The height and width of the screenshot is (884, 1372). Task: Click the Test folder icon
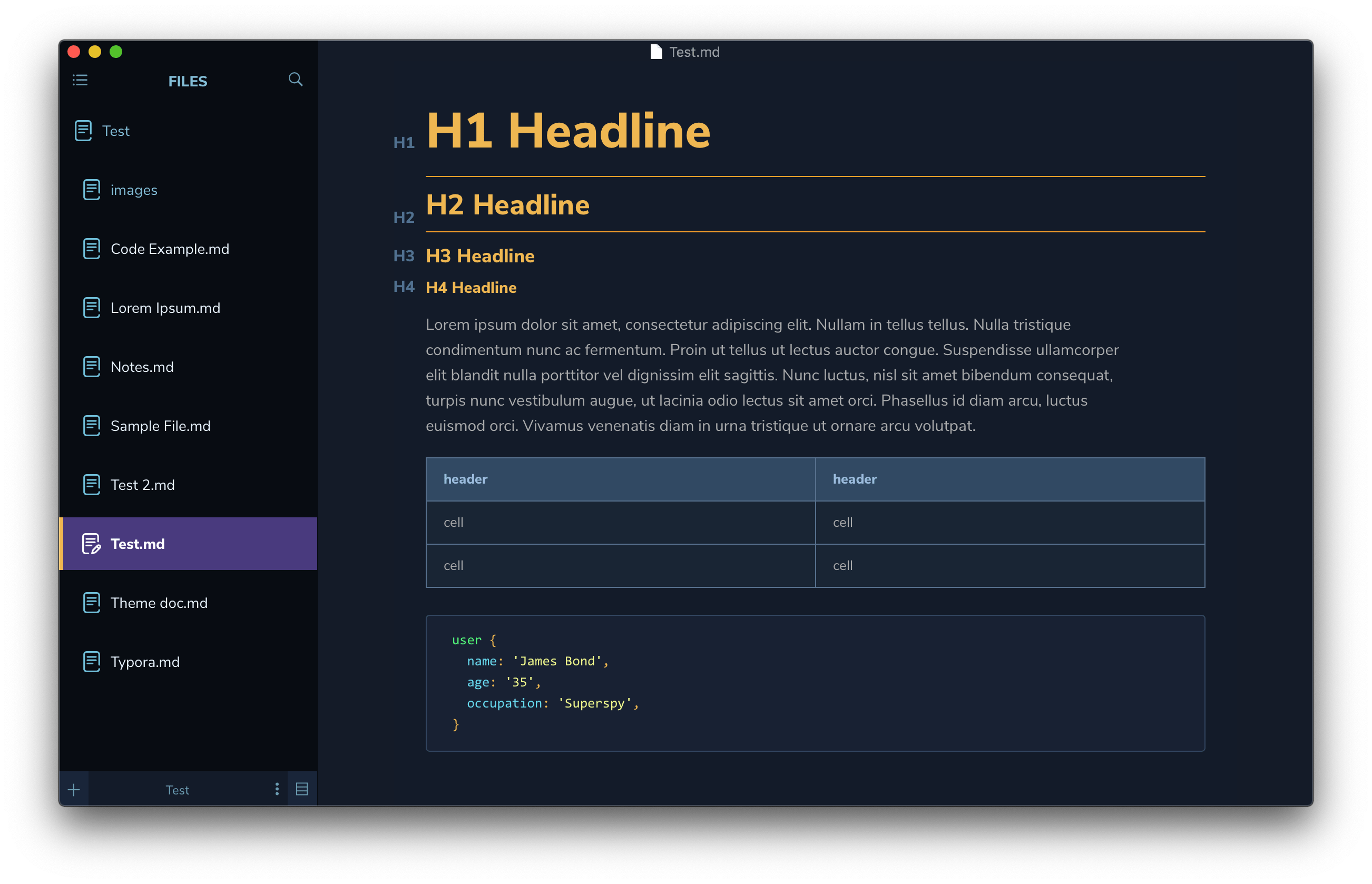[83, 130]
